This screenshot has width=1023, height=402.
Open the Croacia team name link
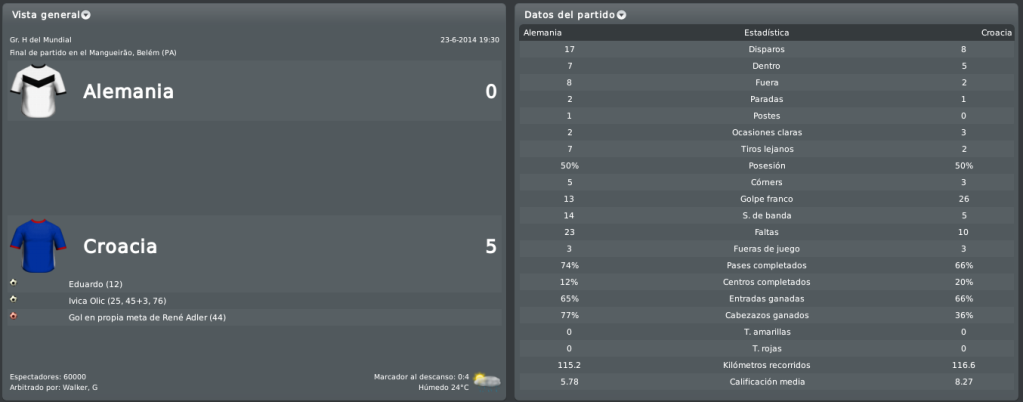pyautogui.click(x=120, y=247)
